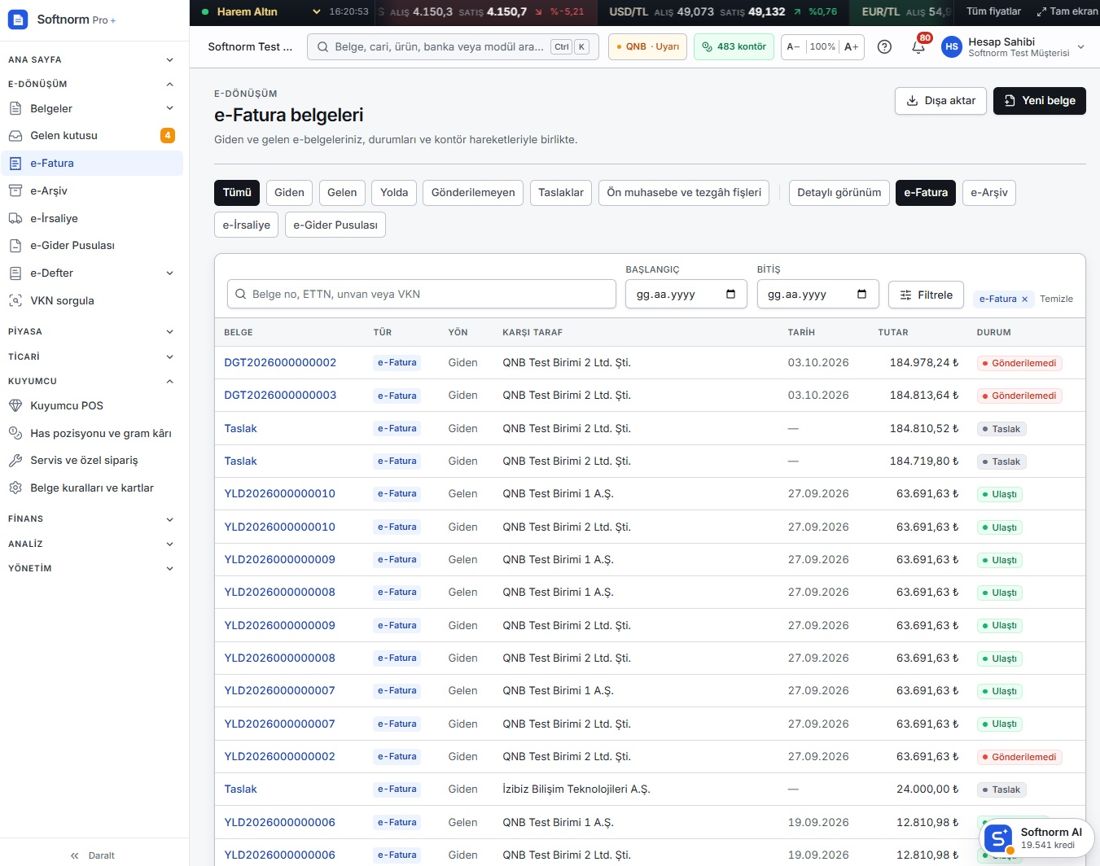Click the Softnorm logo icon
The image size is (1100, 866).
18,19
